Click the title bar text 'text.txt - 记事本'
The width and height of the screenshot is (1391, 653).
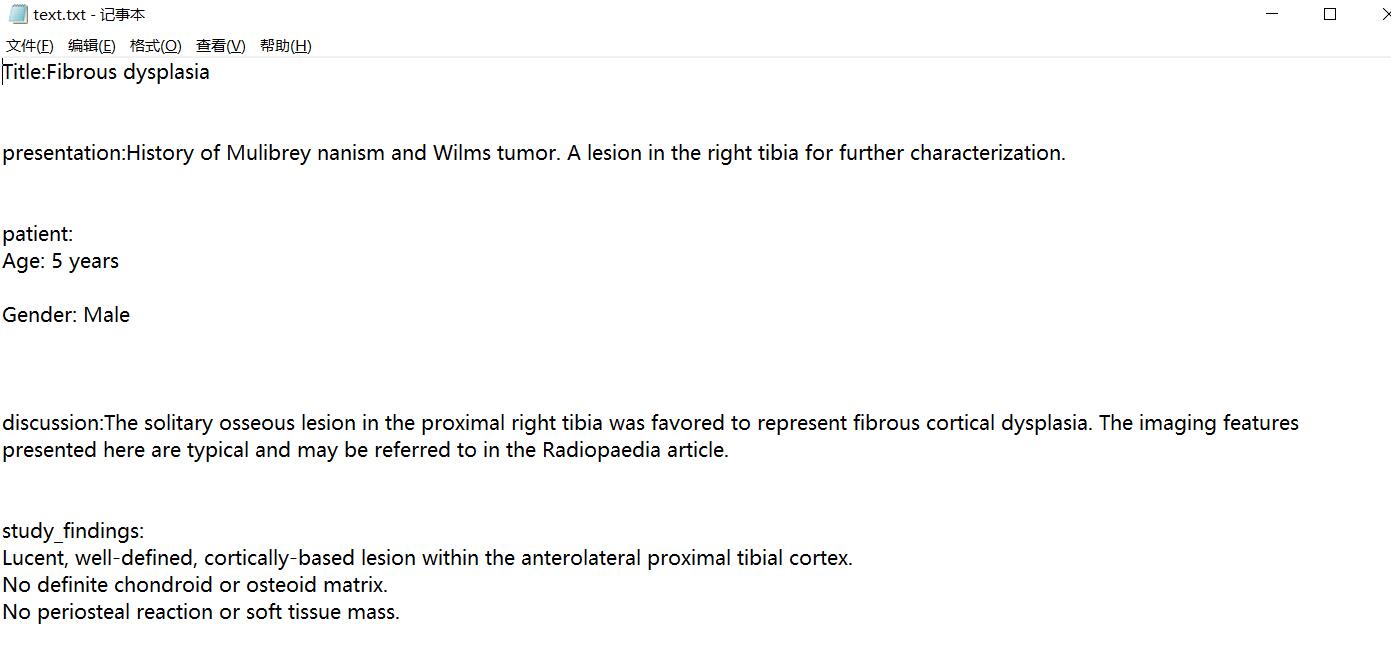pos(89,15)
